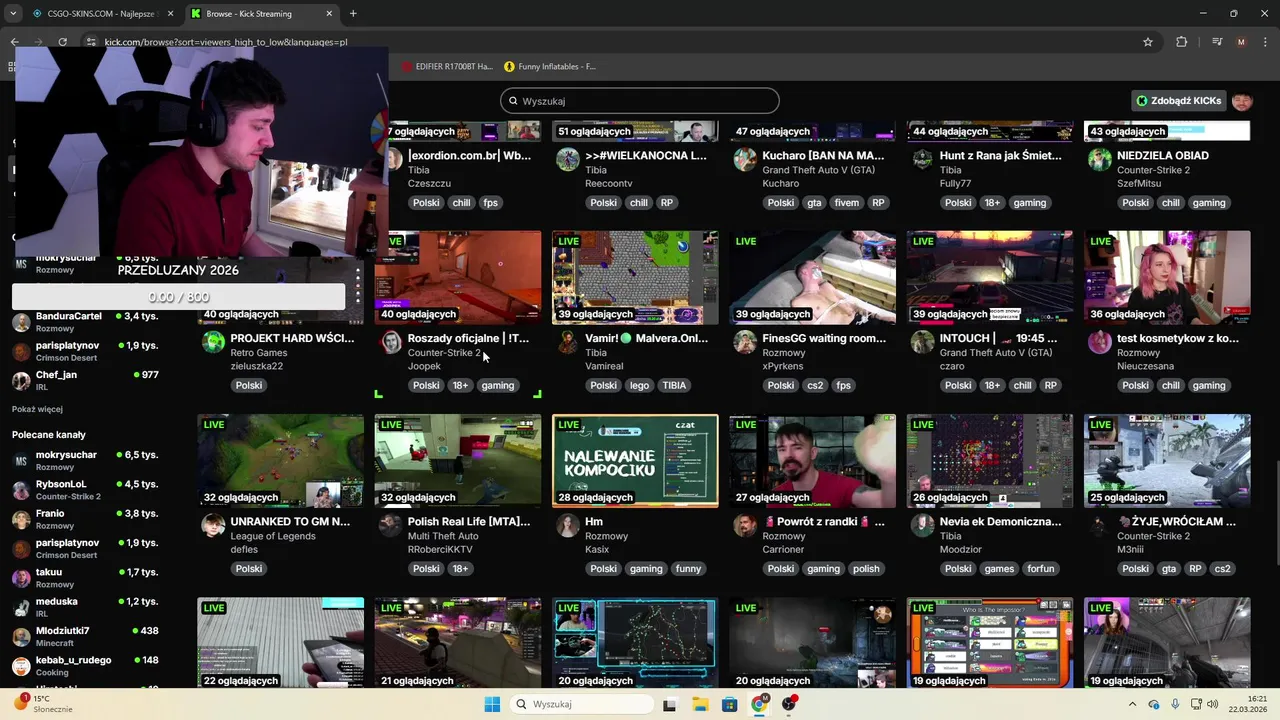Open Vamireal's channel avatar

[568, 343]
